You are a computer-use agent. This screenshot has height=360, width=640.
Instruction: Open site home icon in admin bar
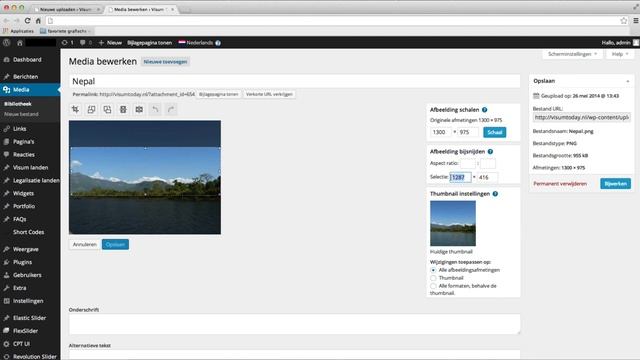[x=19, y=42]
